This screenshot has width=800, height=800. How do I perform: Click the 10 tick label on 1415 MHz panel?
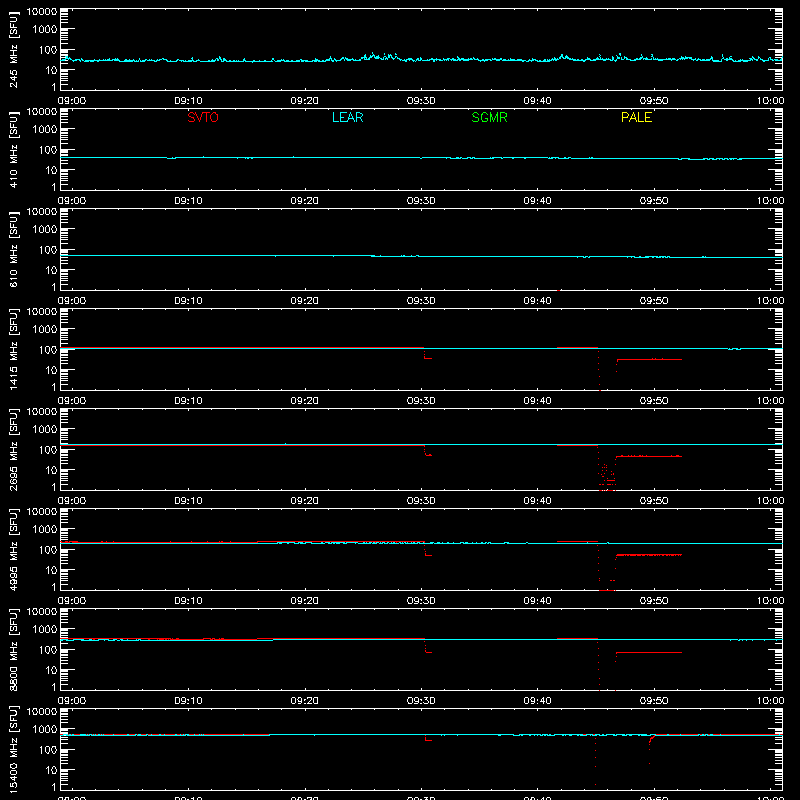pos(51,370)
